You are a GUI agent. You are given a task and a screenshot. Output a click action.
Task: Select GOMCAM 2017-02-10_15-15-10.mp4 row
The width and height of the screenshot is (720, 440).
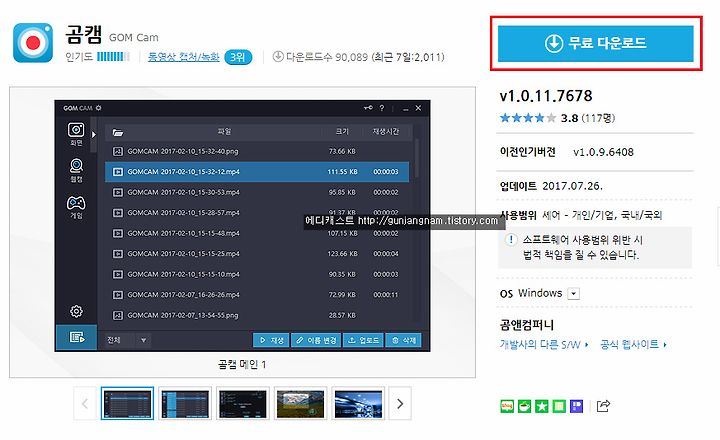pos(257,274)
